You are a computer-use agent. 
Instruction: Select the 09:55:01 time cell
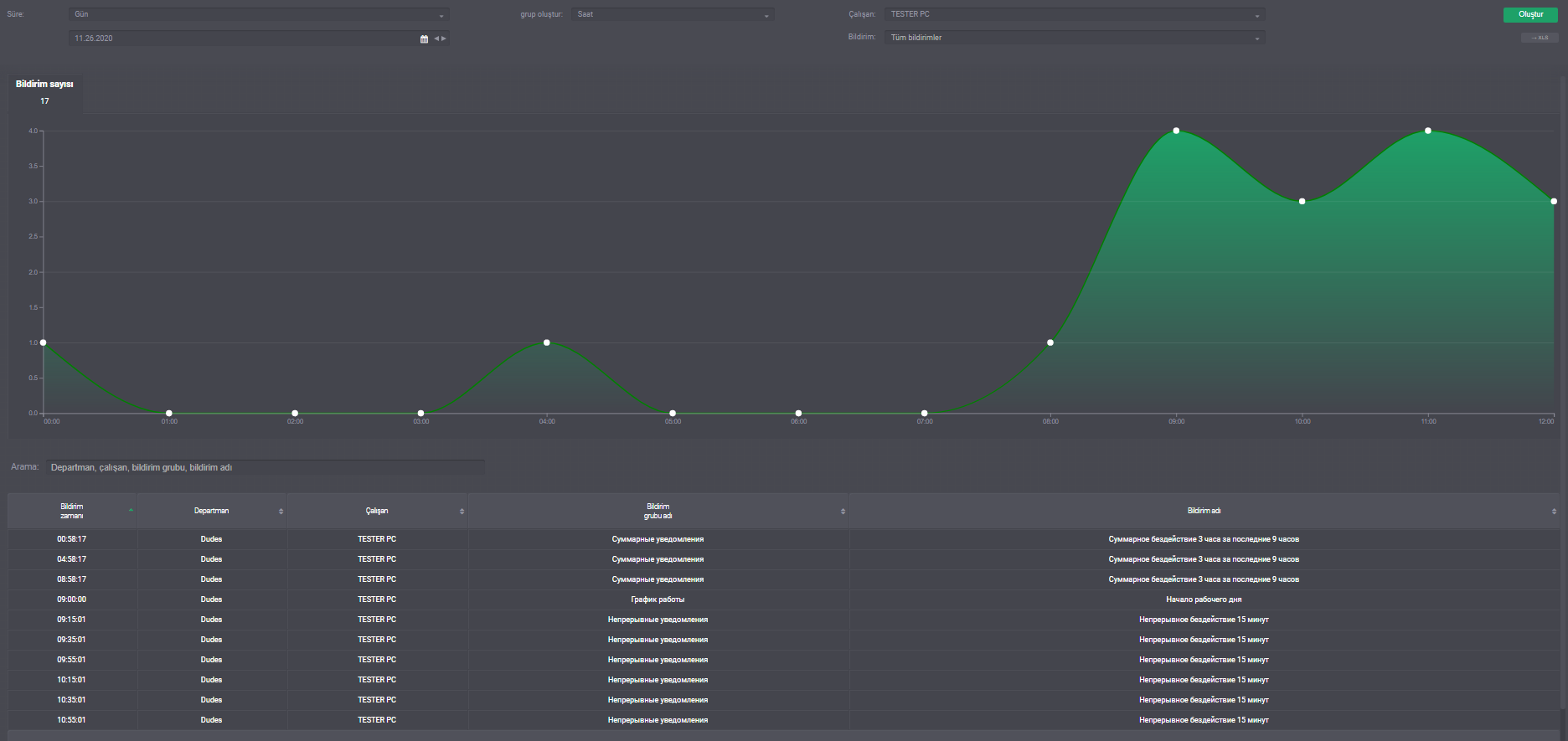pos(72,660)
